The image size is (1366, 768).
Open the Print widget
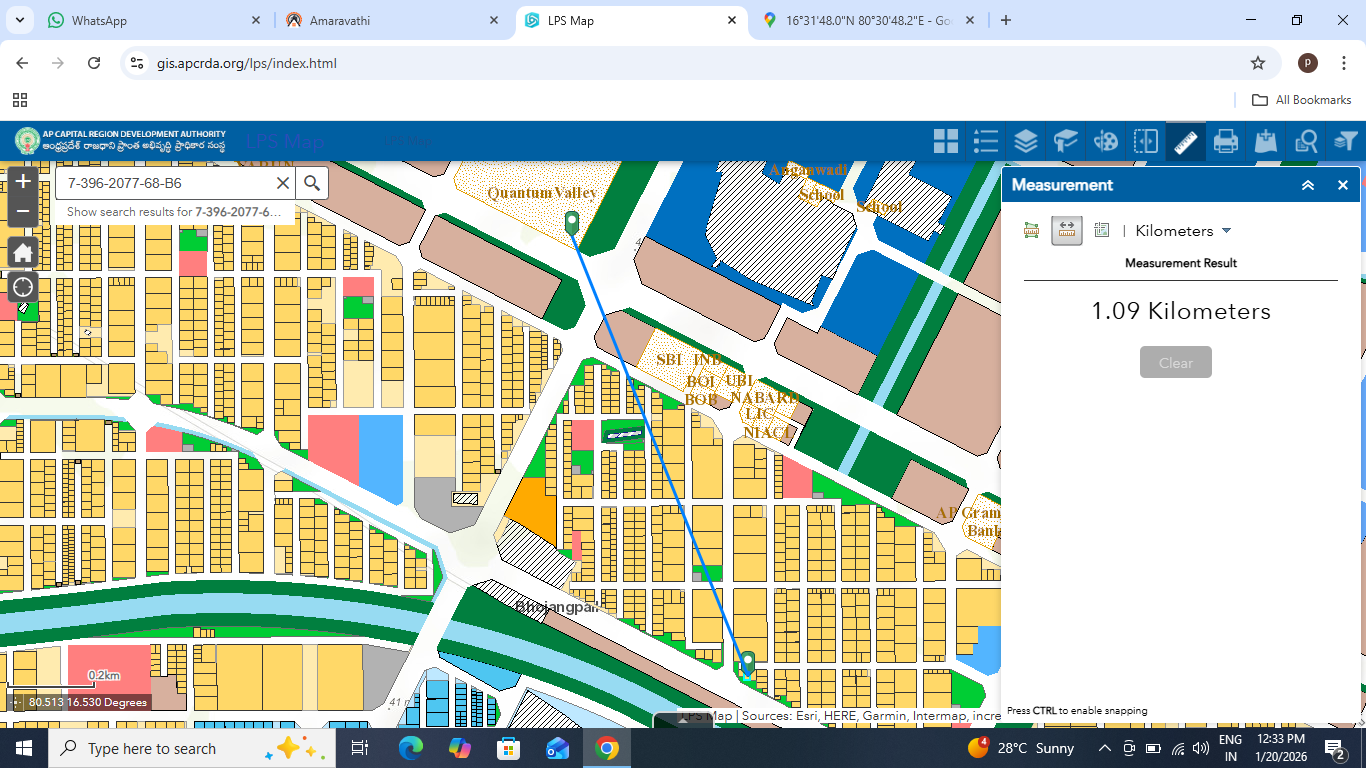[1226, 141]
